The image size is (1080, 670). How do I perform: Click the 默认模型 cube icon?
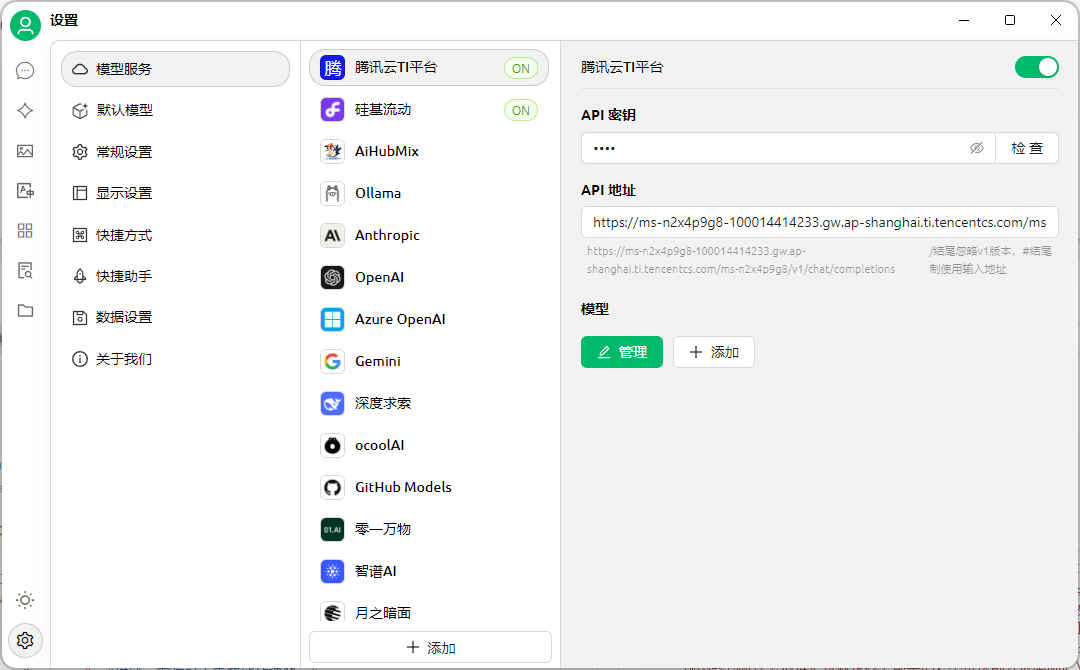pyautogui.click(x=80, y=110)
